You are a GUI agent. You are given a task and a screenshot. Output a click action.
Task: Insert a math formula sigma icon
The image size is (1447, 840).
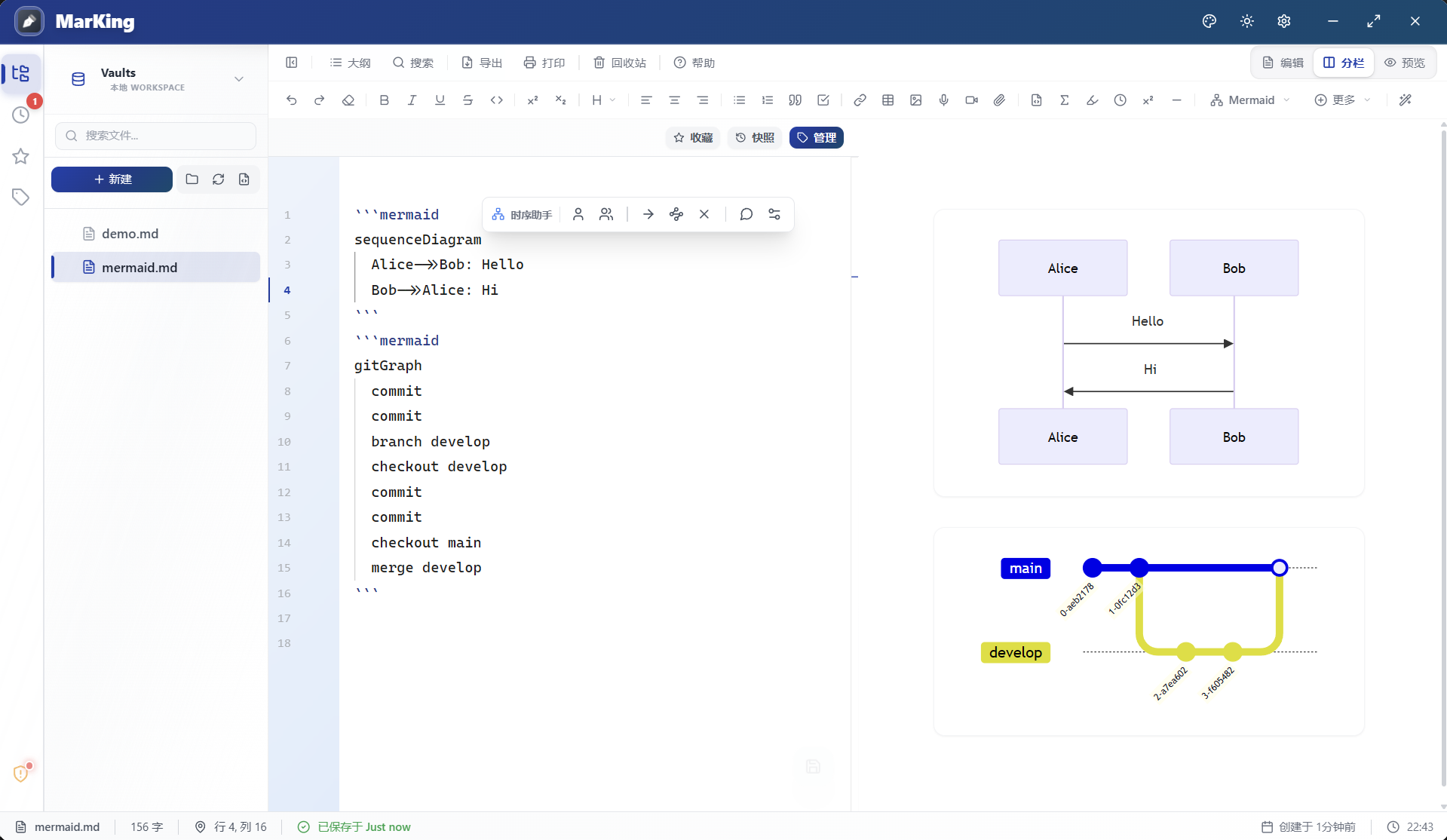1064,100
